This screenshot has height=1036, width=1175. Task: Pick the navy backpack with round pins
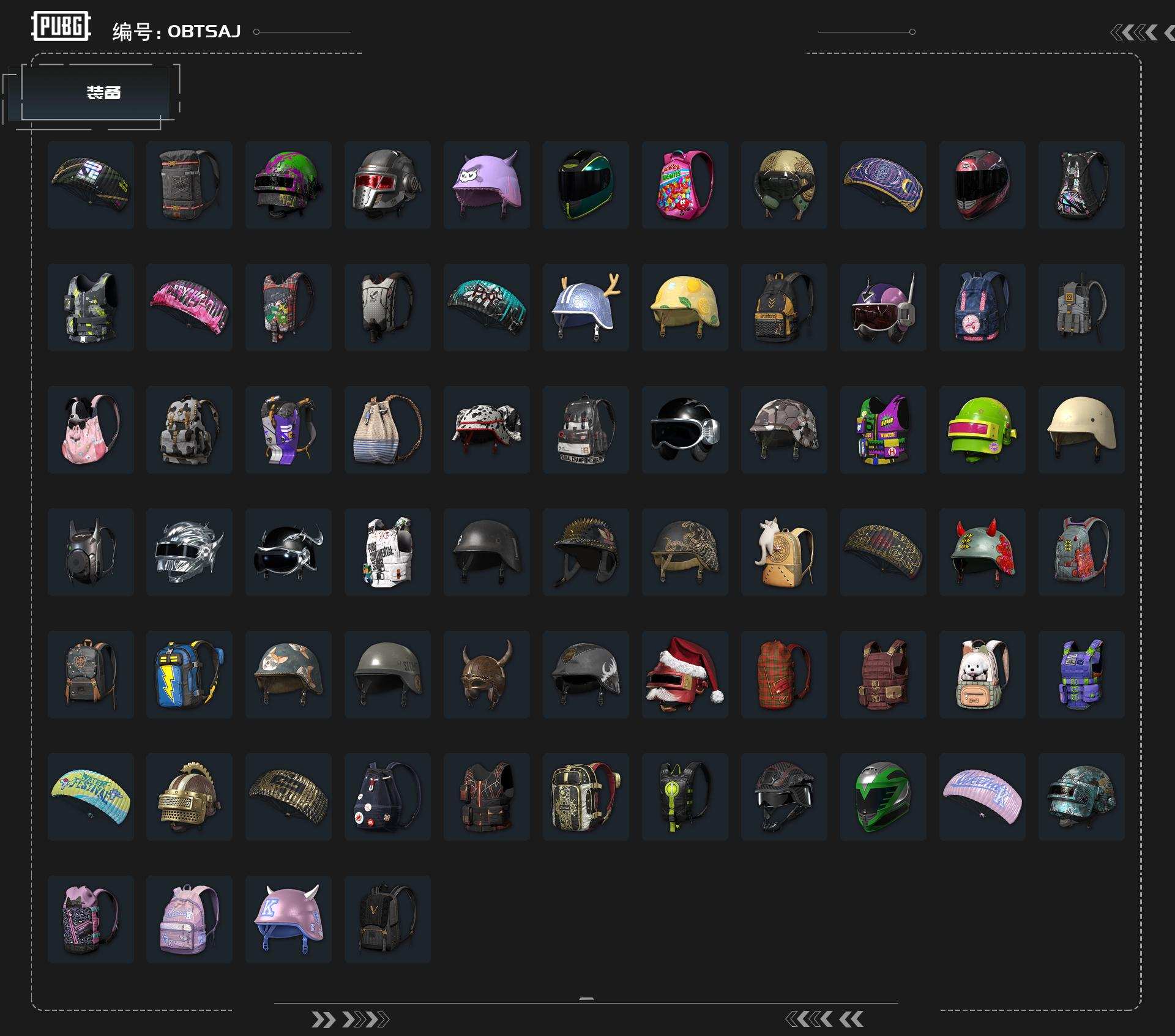click(x=387, y=797)
